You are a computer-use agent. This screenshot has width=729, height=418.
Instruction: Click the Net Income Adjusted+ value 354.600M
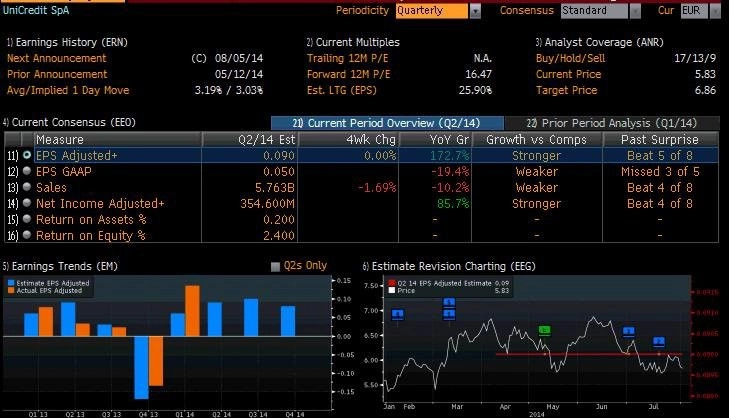click(x=267, y=204)
